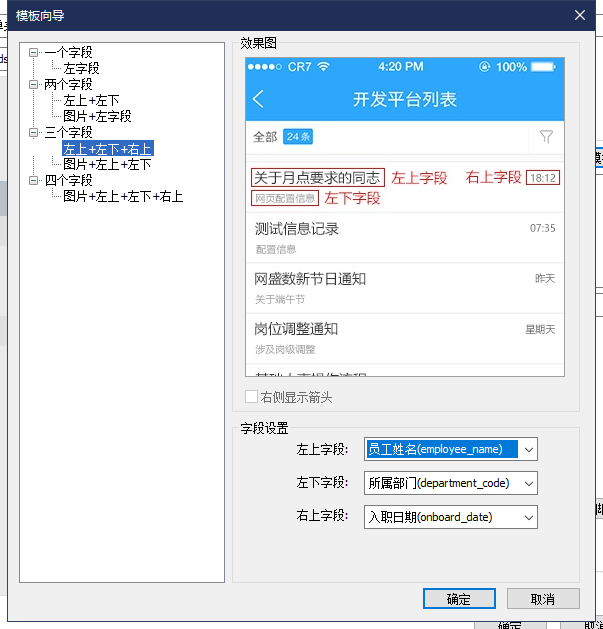Click the back arrow in preview header

pyautogui.click(x=258, y=99)
